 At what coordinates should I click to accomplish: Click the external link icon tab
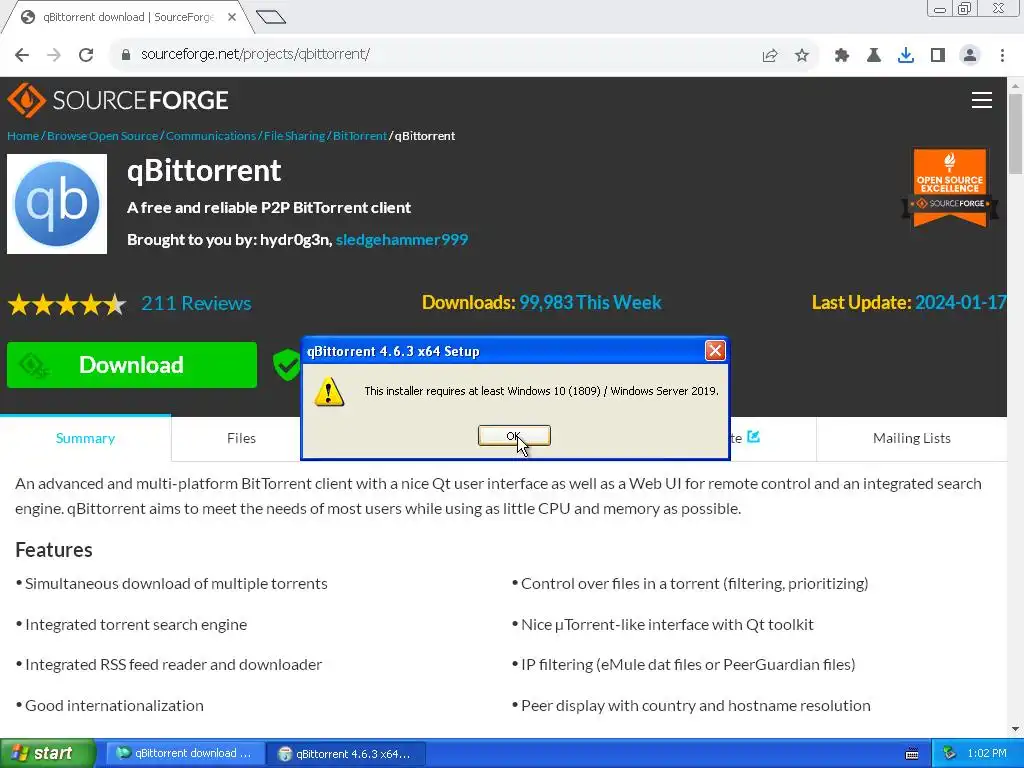coord(753,436)
